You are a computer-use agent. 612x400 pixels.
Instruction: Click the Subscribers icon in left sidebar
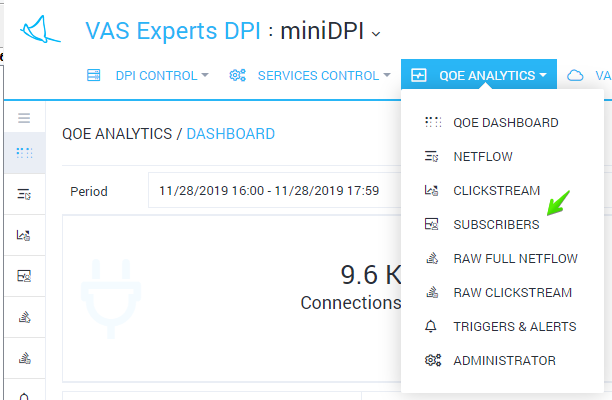pos(24,276)
